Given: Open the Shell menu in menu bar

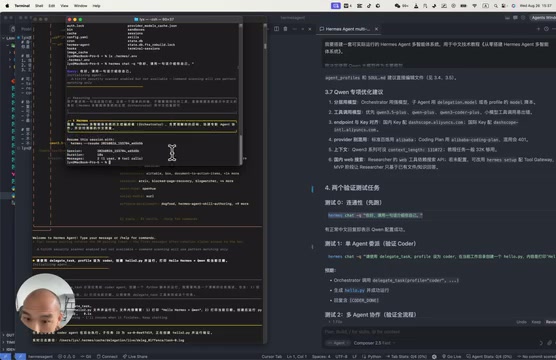Looking at the screenshot, I should click(x=39, y=6).
